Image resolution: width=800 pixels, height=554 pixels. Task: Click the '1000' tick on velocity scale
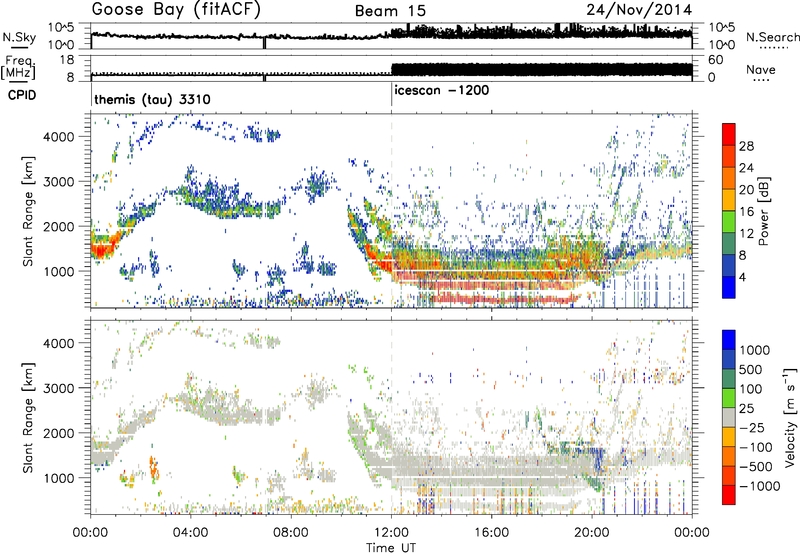(x=754, y=350)
